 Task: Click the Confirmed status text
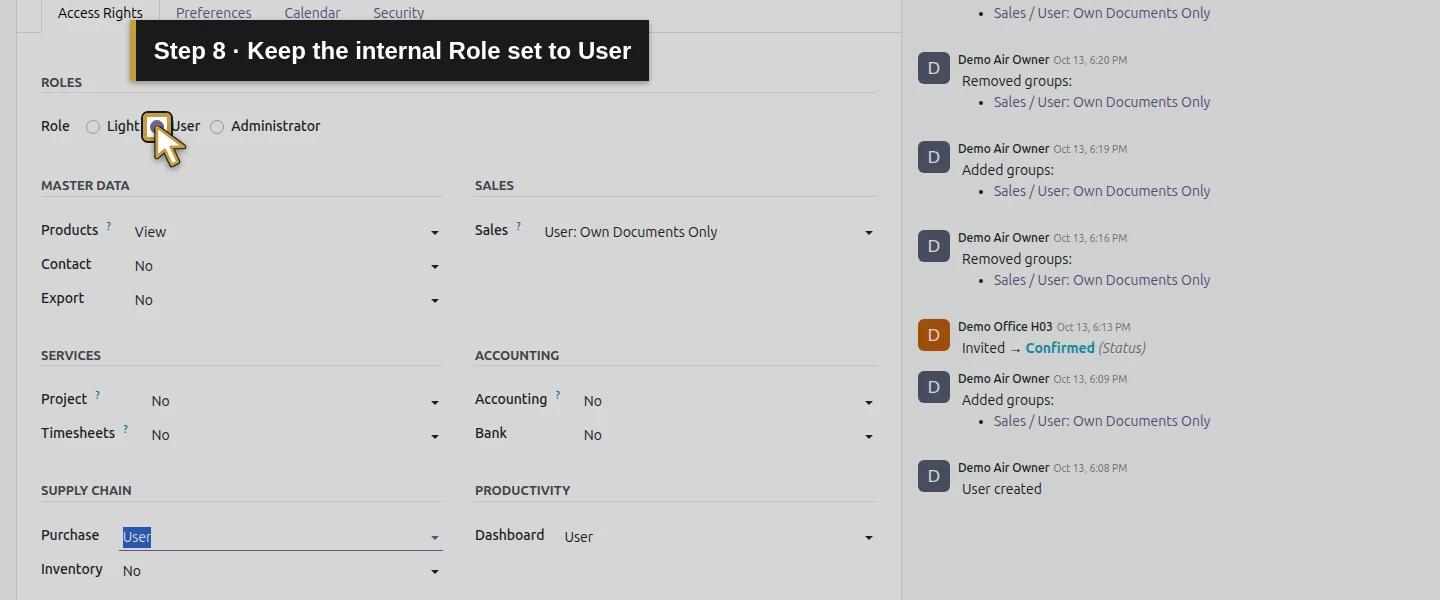[1060, 348]
